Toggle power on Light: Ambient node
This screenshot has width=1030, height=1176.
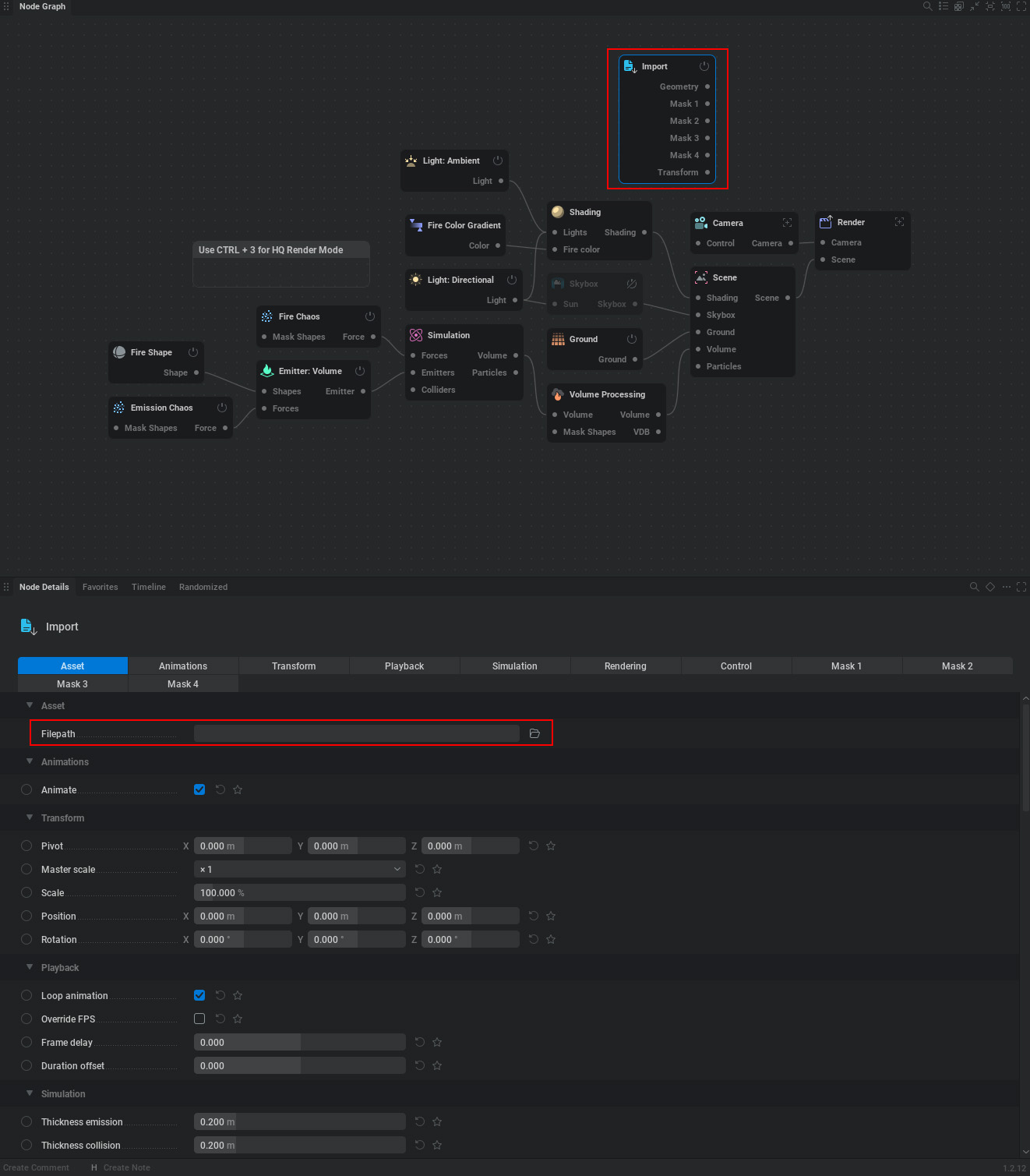tap(498, 161)
